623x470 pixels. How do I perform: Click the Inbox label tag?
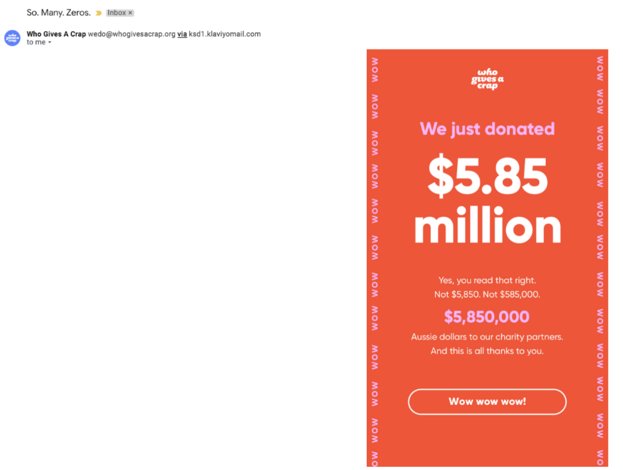(116, 13)
